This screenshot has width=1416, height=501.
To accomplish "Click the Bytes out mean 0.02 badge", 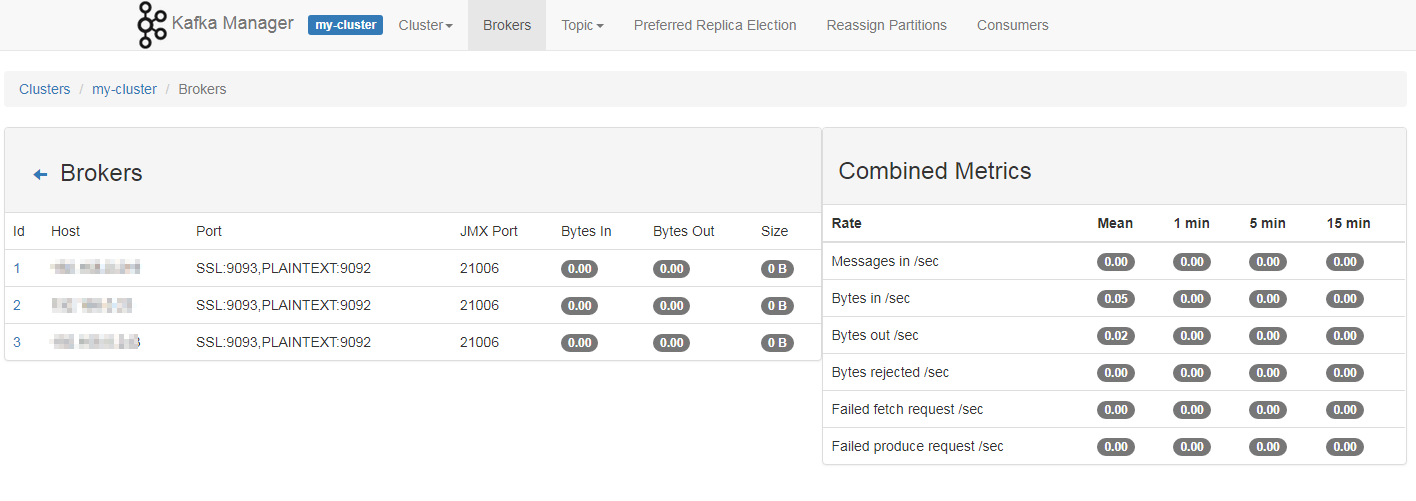I will tap(1116, 335).
